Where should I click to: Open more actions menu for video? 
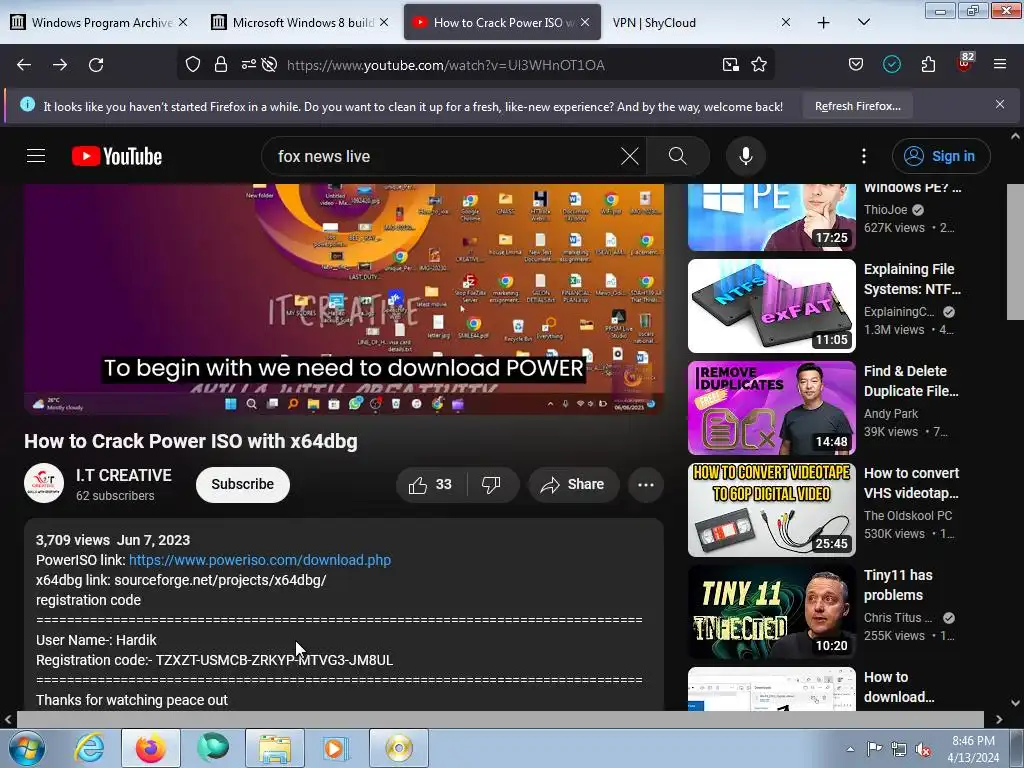[x=646, y=485]
